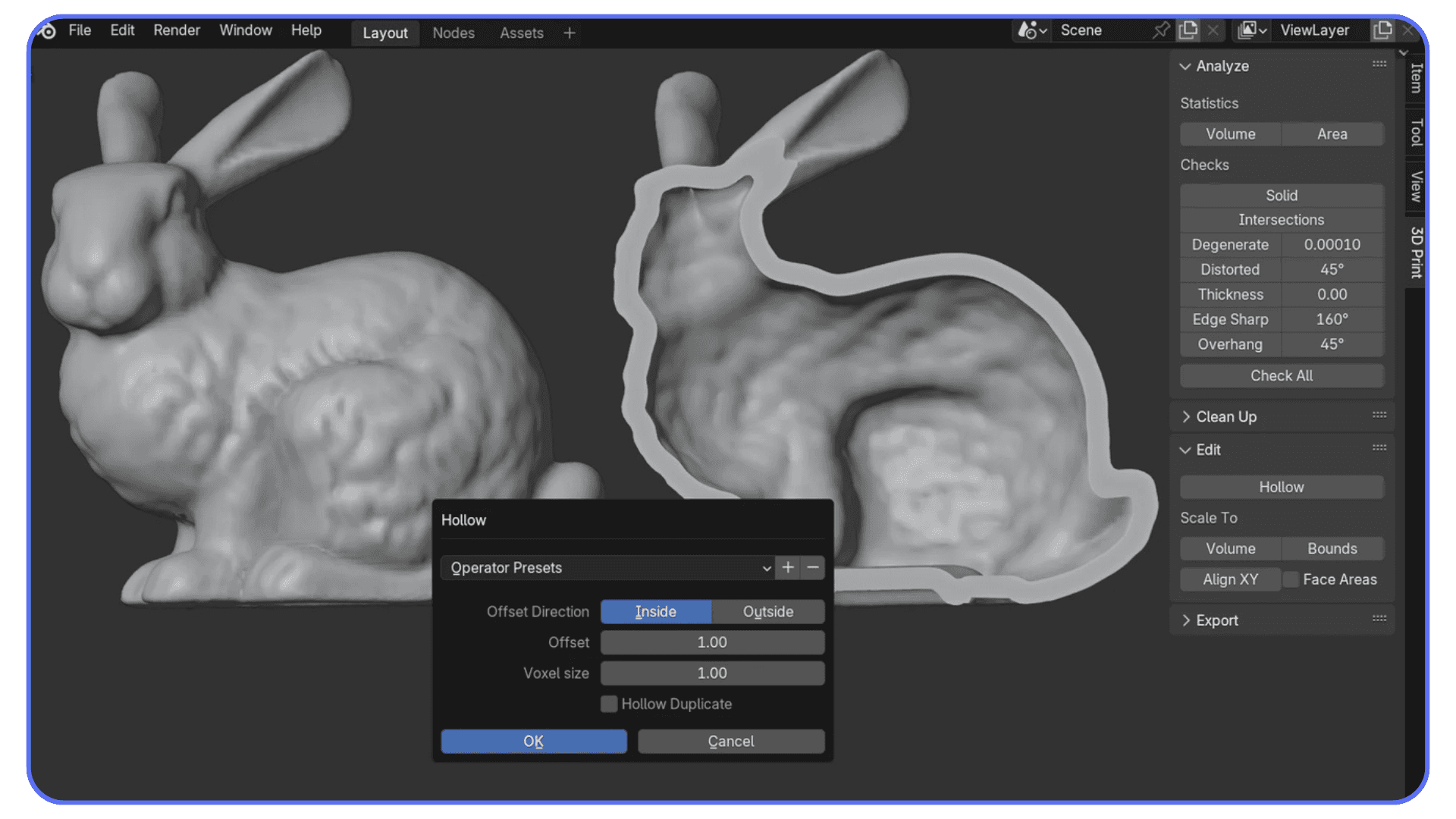Image resolution: width=1456 pixels, height=819 pixels.
Task: Open the Operator Presets dropdown
Action: click(x=607, y=567)
